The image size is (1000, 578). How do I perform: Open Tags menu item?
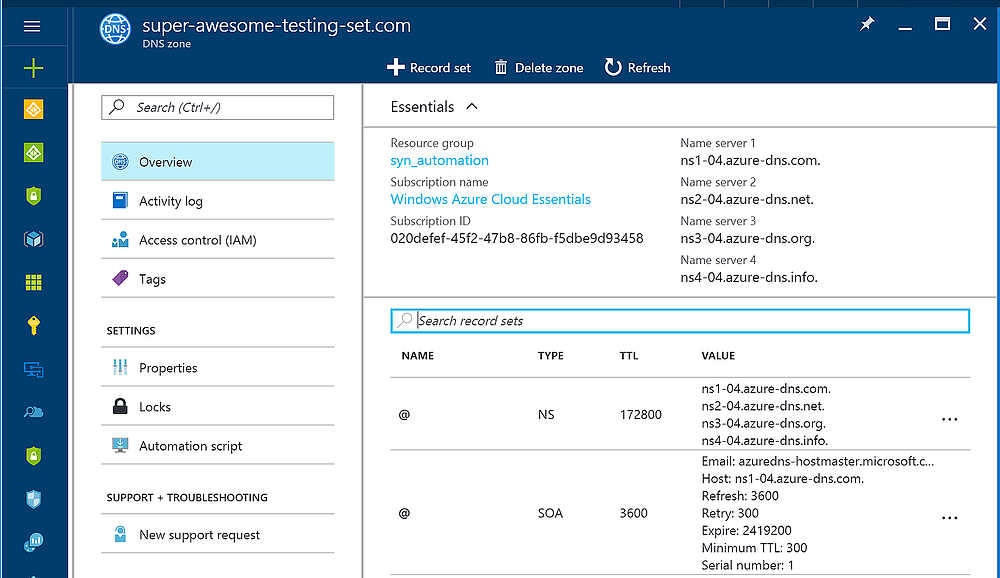217,279
